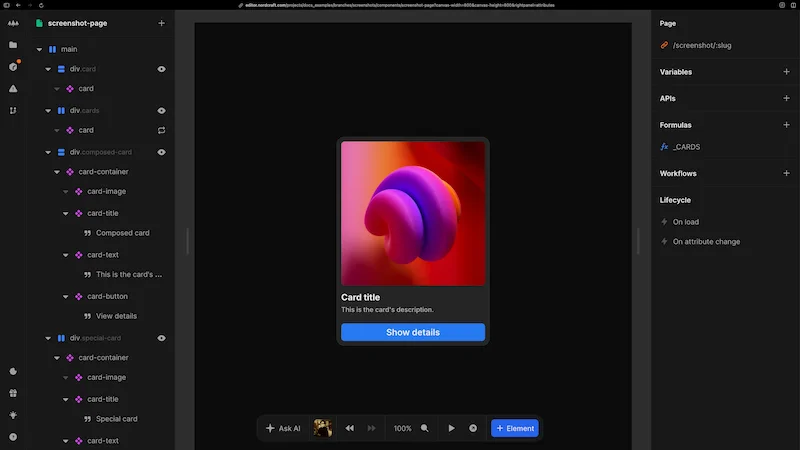
Task: Add a new workflow with plus icon
Action: (x=786, y=173)
